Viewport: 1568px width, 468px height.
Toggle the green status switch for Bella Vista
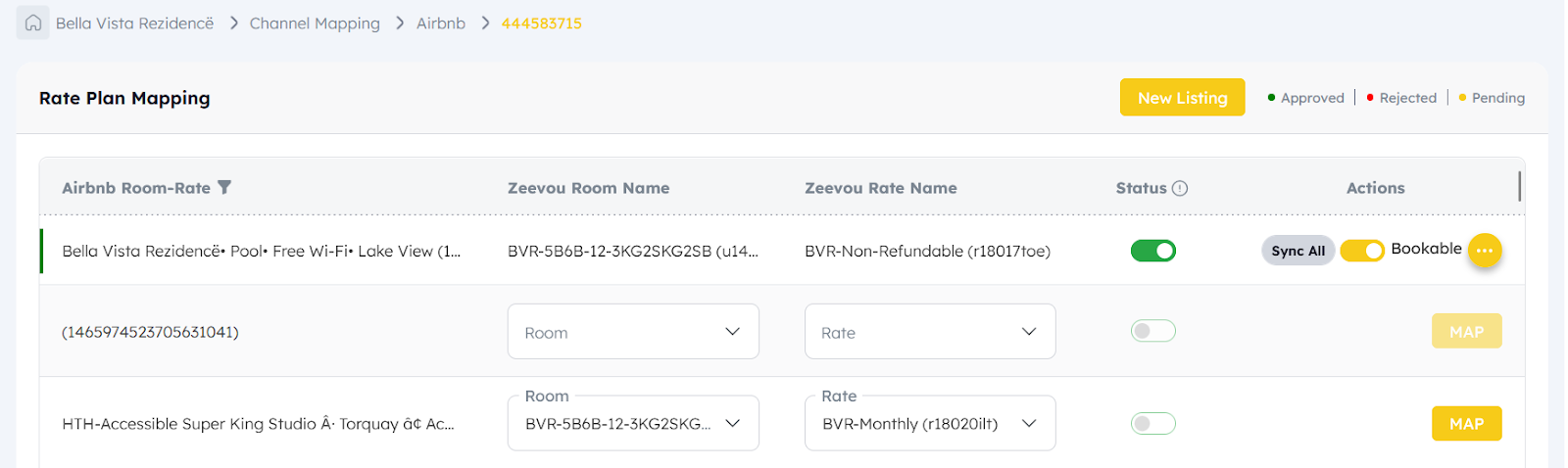point(1153,251)
